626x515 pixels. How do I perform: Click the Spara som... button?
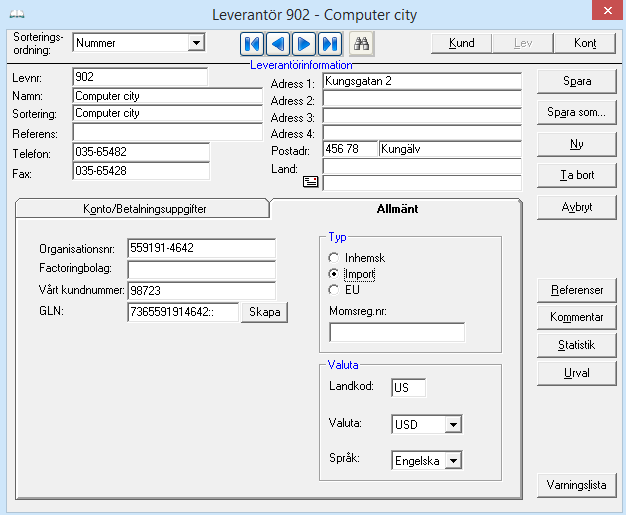coord(577,112)
